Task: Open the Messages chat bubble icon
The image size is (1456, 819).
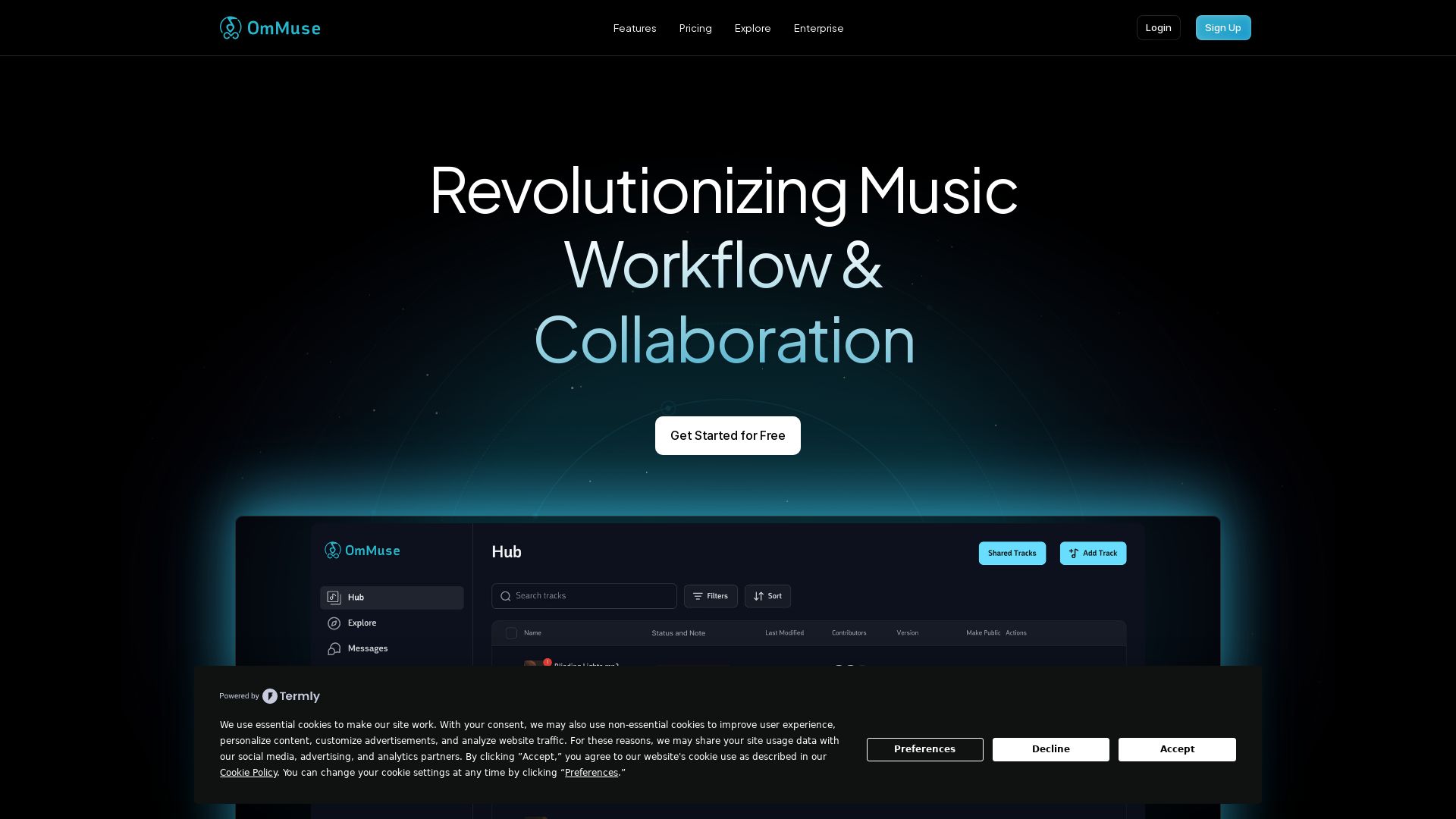Action: [x=334, y=649]
